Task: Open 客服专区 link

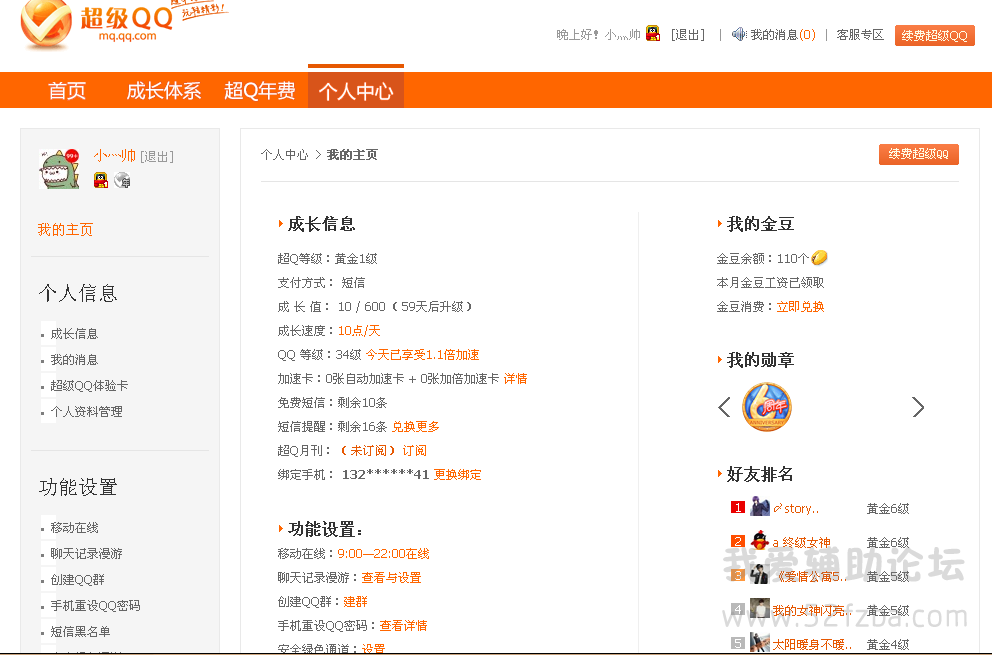Action: 860,35
